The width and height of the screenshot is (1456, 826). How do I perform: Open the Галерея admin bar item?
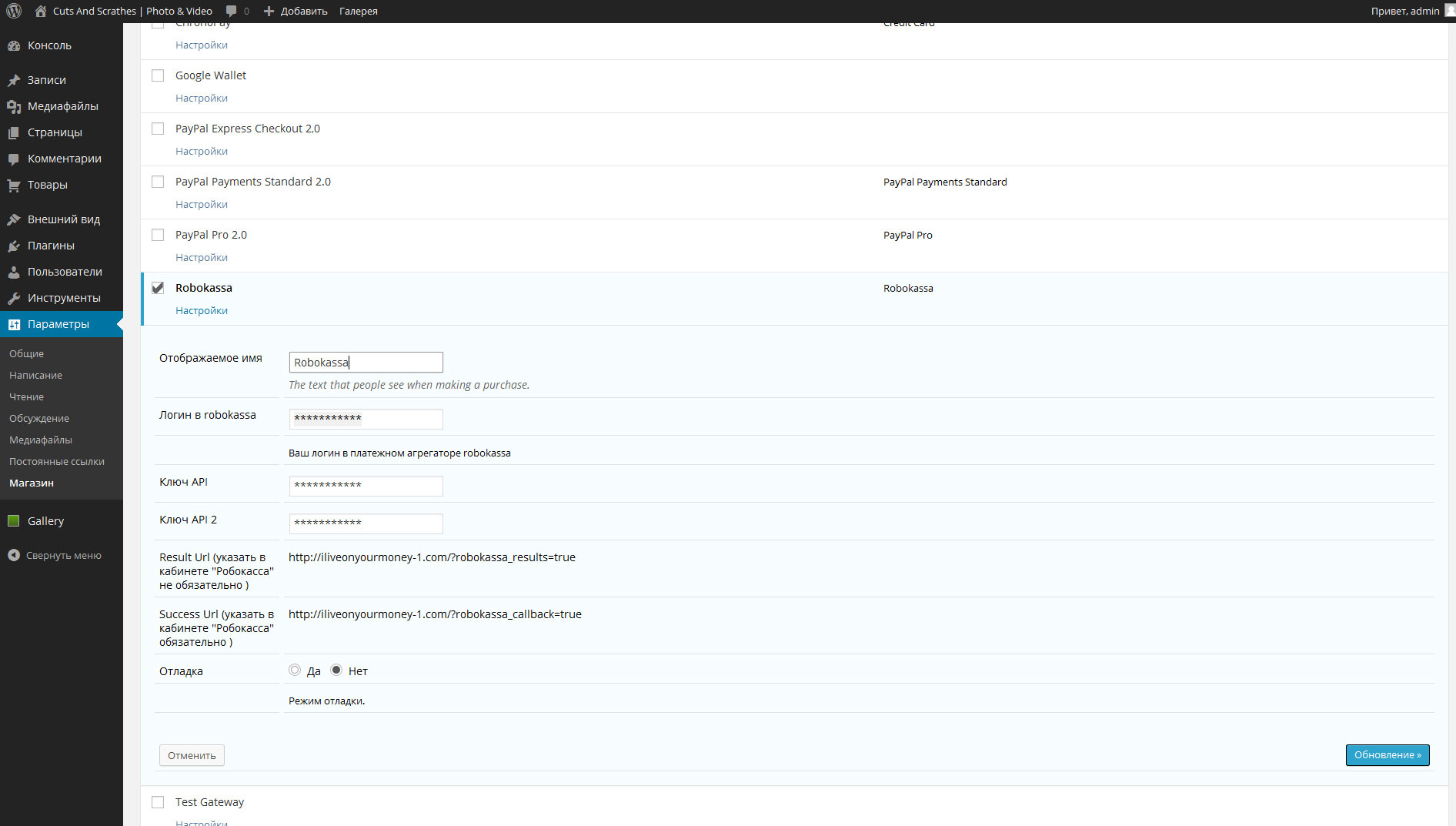pos(359,11)
